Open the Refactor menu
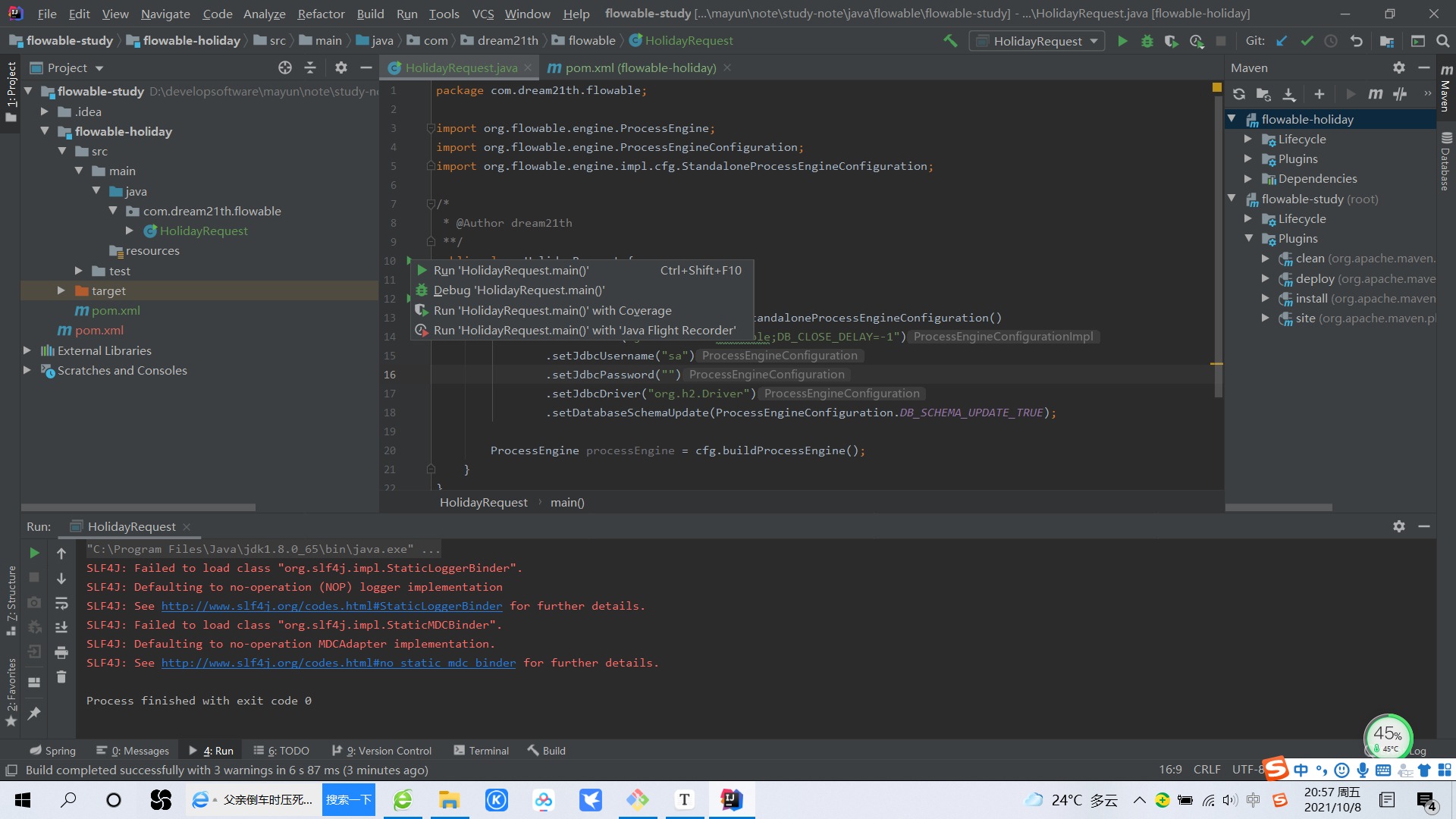 coord(321,14)
